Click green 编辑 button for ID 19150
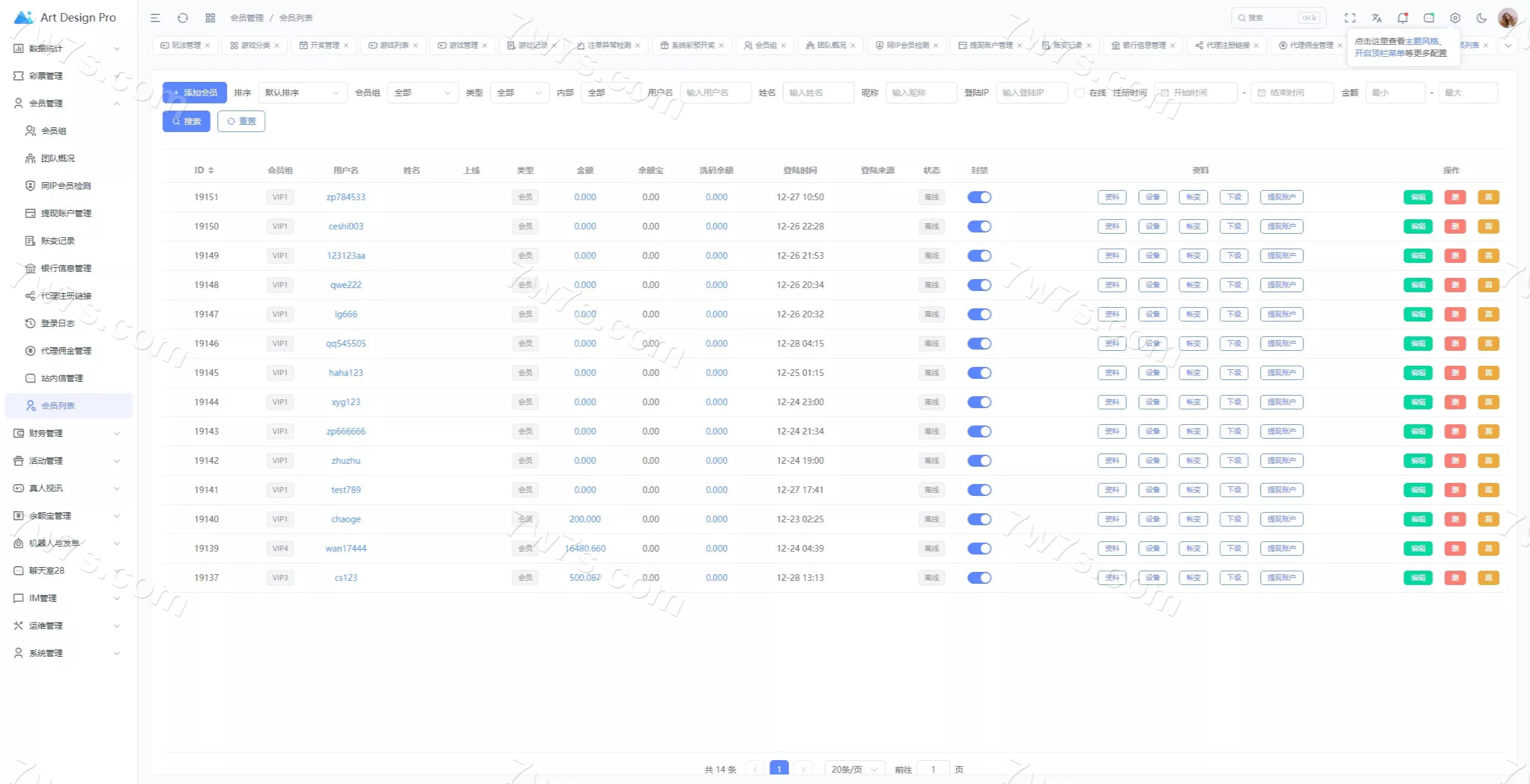The width and height of the screenshot is (1530, 784). coord(1418,226)
